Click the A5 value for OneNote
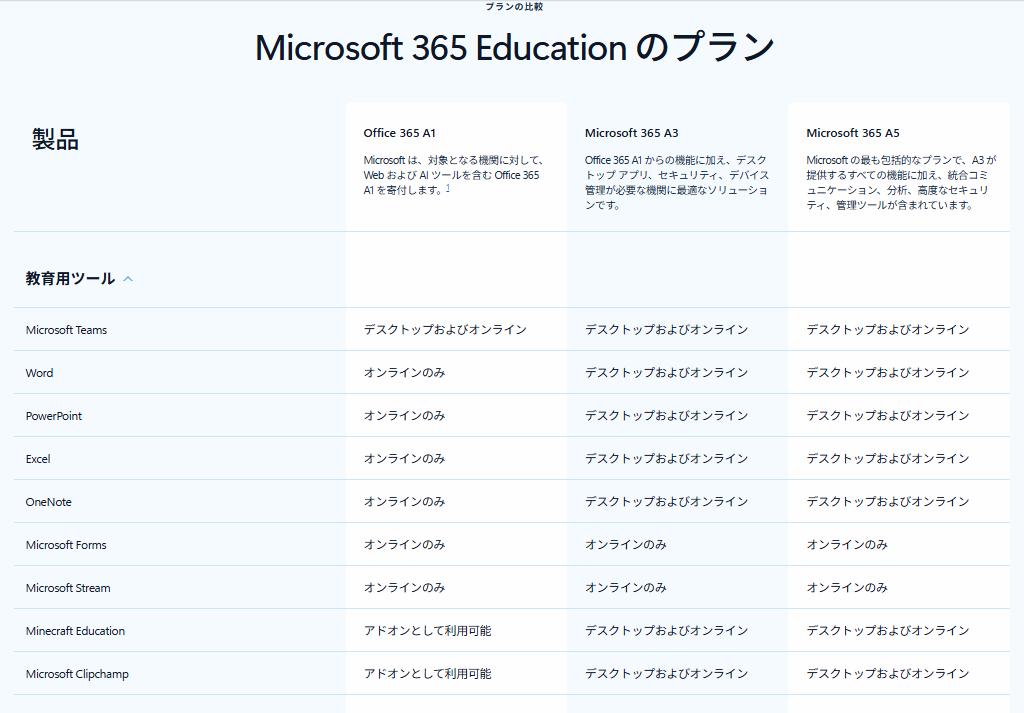The height and width of the screenshot is (713, 1024). click(x=888, y=502)
